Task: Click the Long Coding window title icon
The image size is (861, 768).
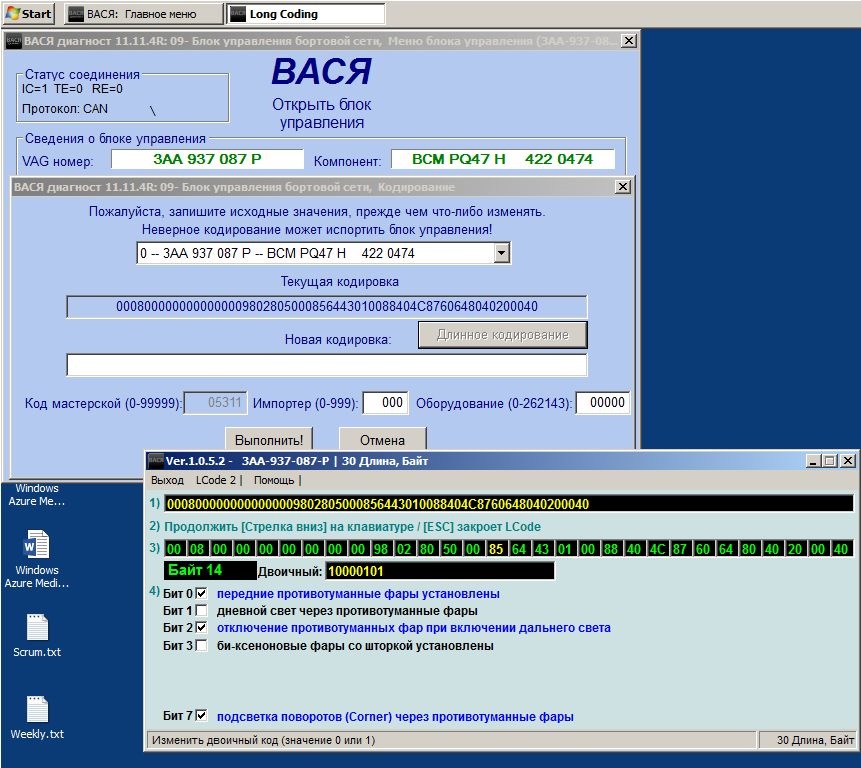Action: (x=156, y=461)
